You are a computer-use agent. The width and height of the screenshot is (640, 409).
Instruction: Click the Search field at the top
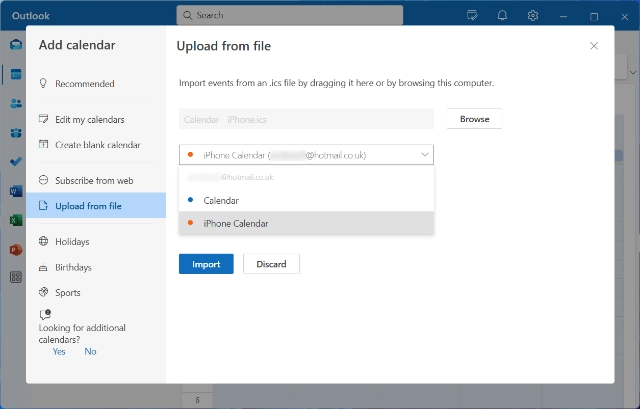[289, 16]
